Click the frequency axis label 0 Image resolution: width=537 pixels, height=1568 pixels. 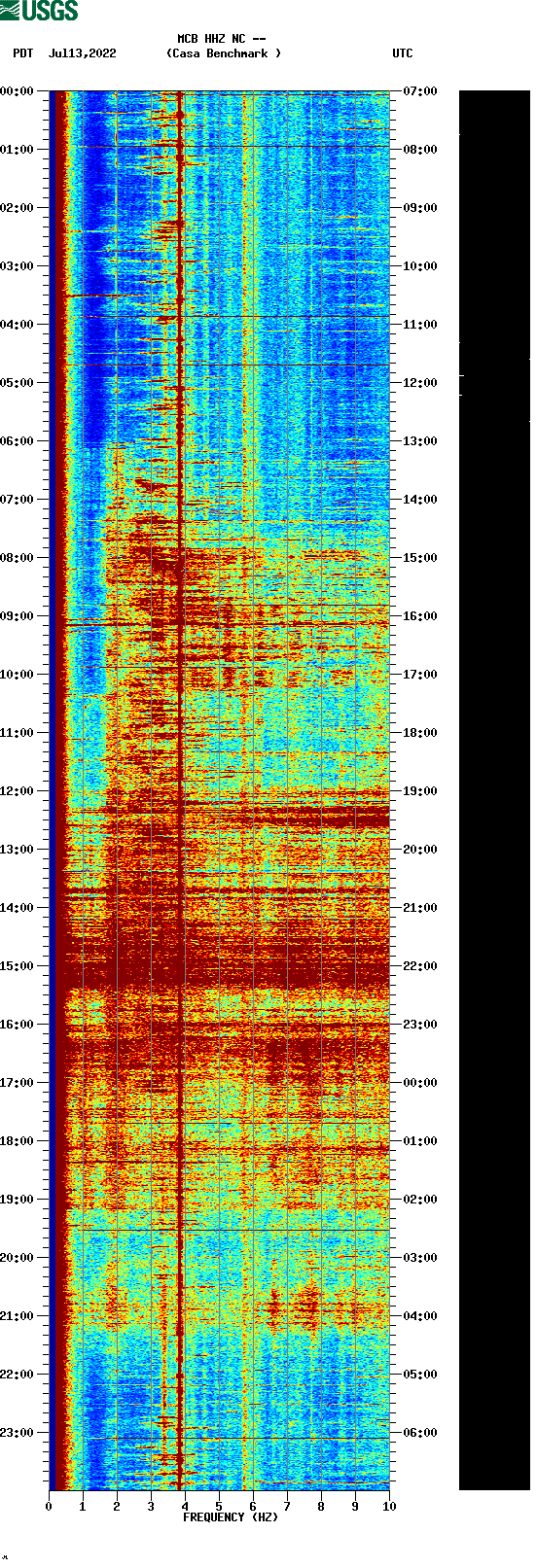49,1507
